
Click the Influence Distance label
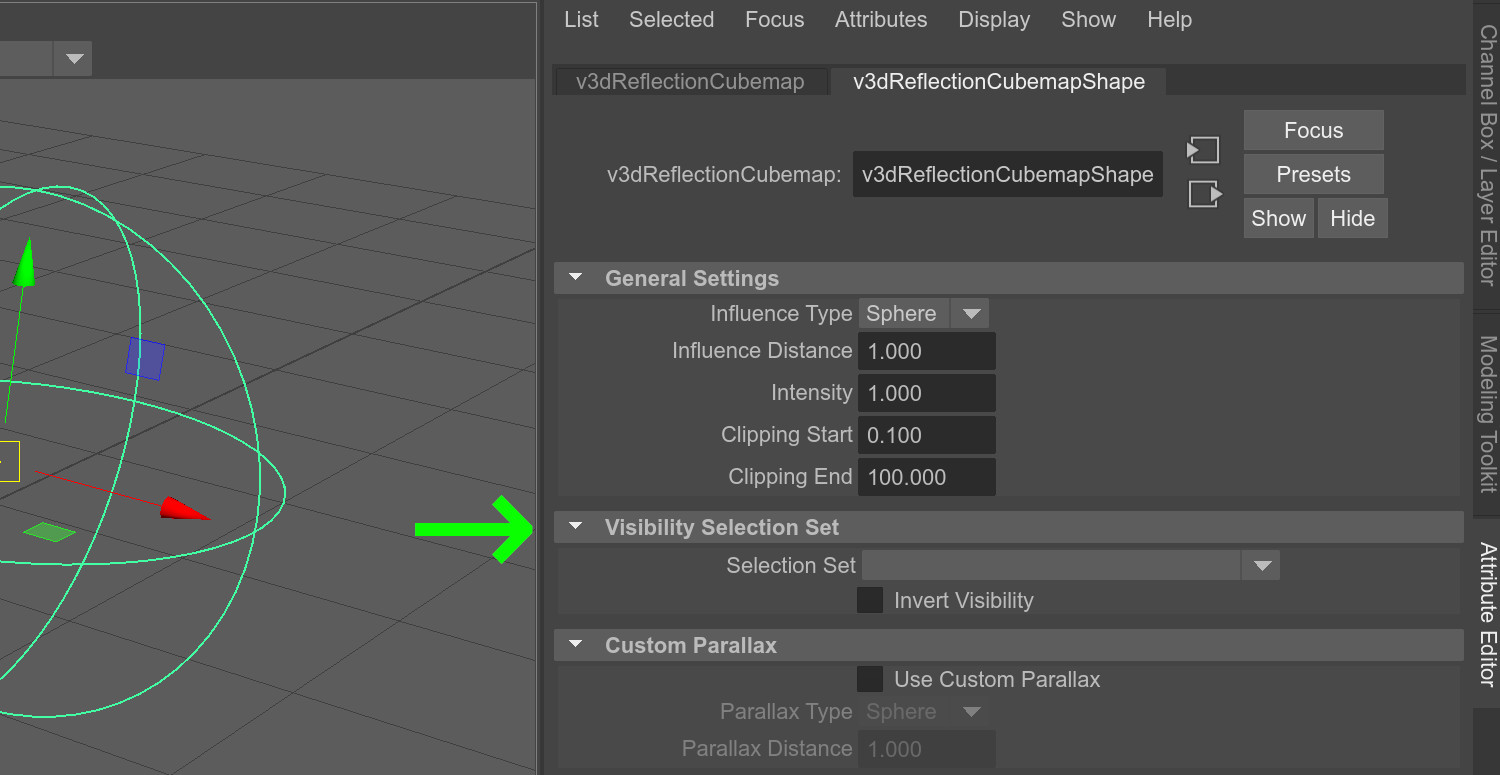(x=762, y=351)
